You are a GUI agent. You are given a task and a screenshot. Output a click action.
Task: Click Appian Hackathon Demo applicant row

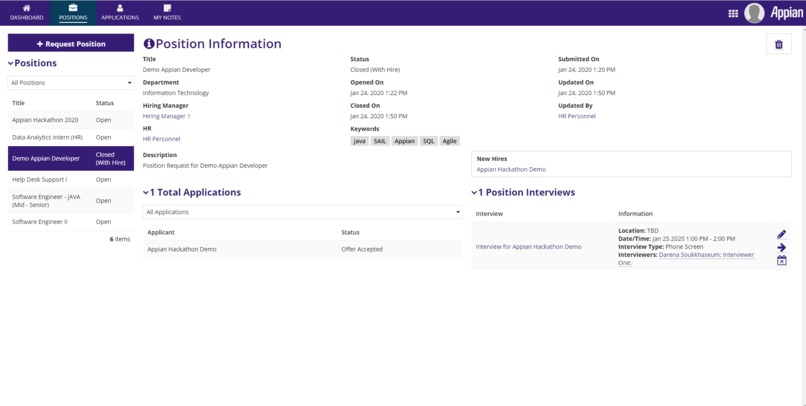click(x=302, y=249)
